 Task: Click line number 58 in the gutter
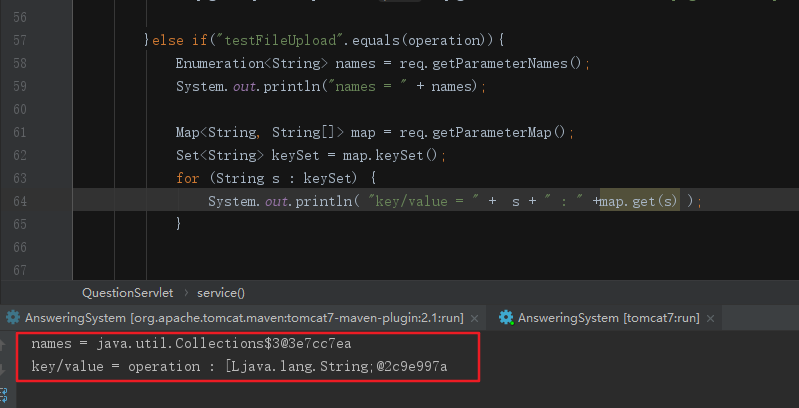(x=20, y=63)
